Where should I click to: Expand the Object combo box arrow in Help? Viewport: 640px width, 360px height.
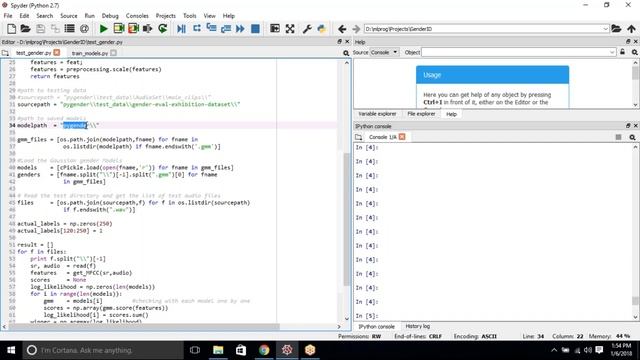click(x=612, y=52)
